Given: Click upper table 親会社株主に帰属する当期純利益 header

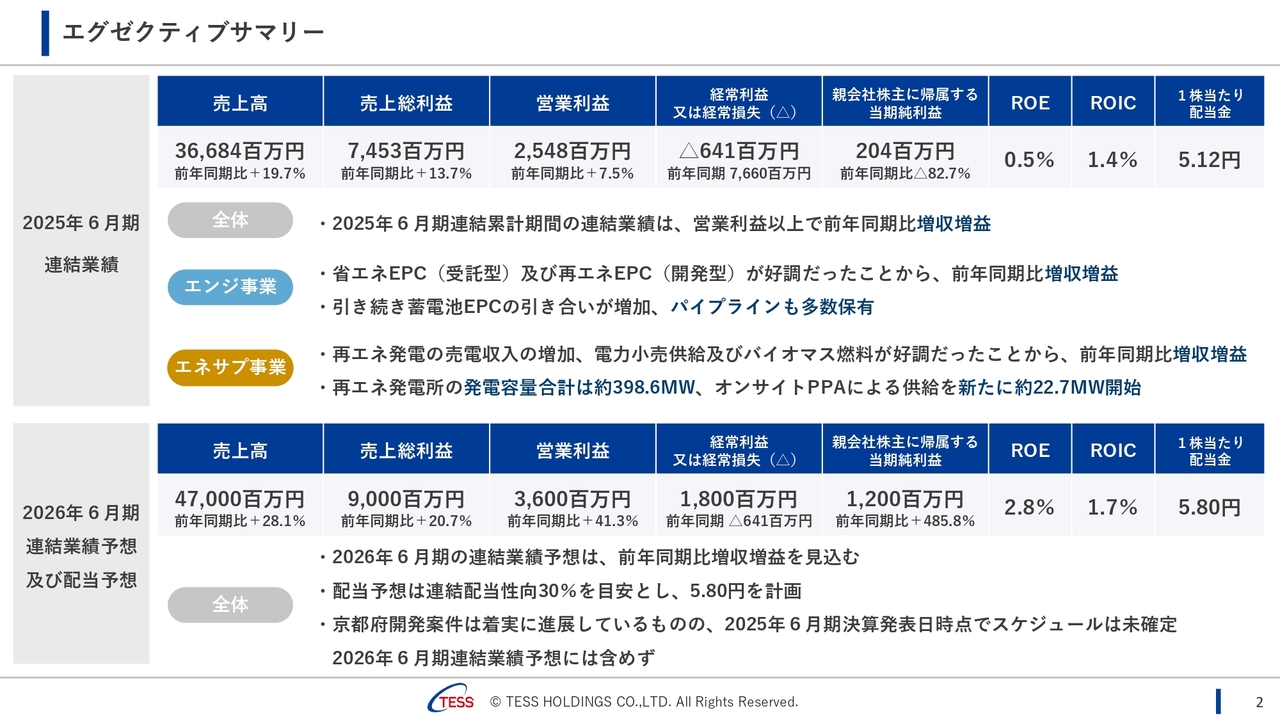Looking at the screenshot, I should point(905,102).
